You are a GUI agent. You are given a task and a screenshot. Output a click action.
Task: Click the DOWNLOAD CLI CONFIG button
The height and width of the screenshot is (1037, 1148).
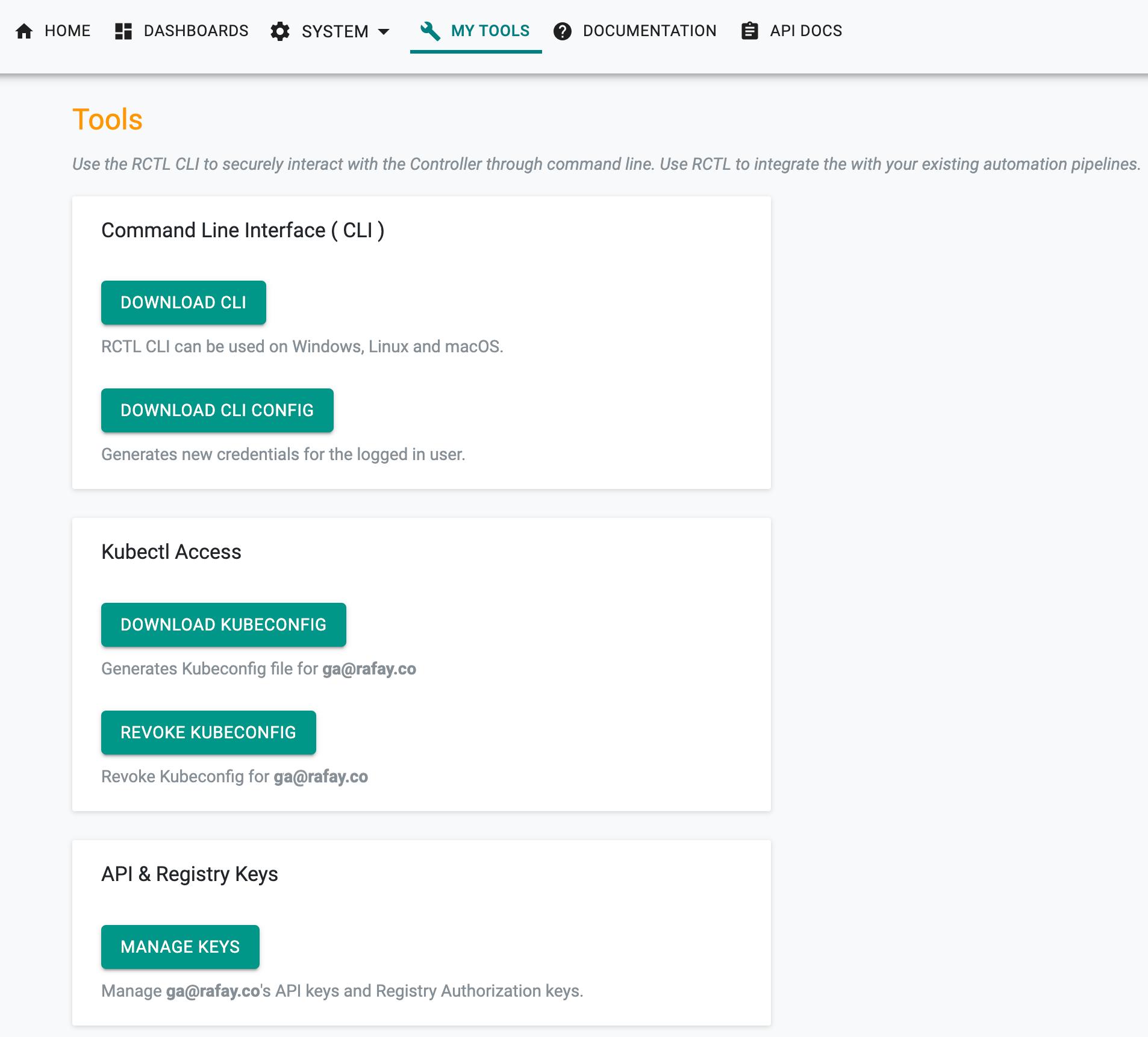coord(217,410)
